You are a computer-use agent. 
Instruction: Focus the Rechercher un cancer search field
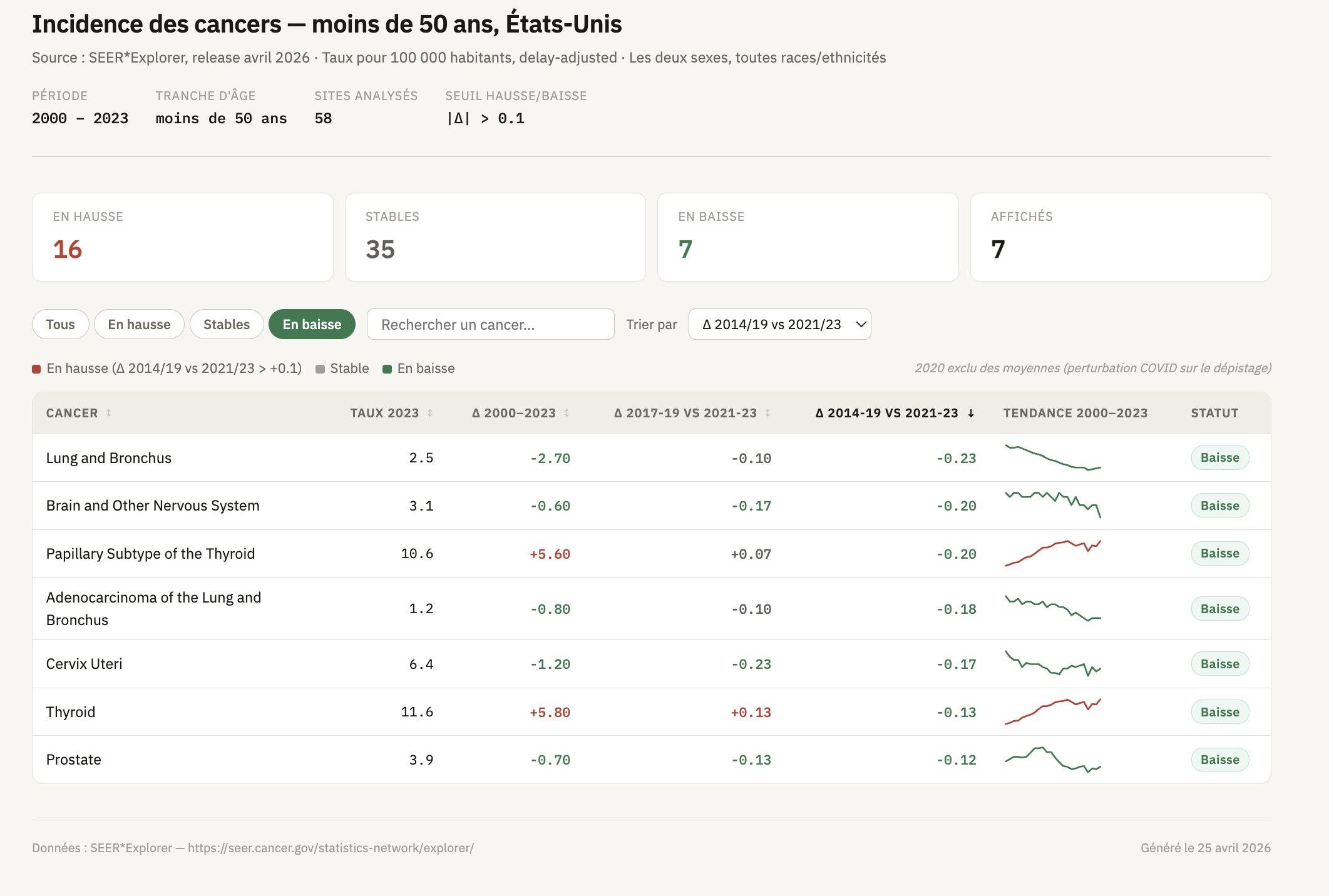490,324
